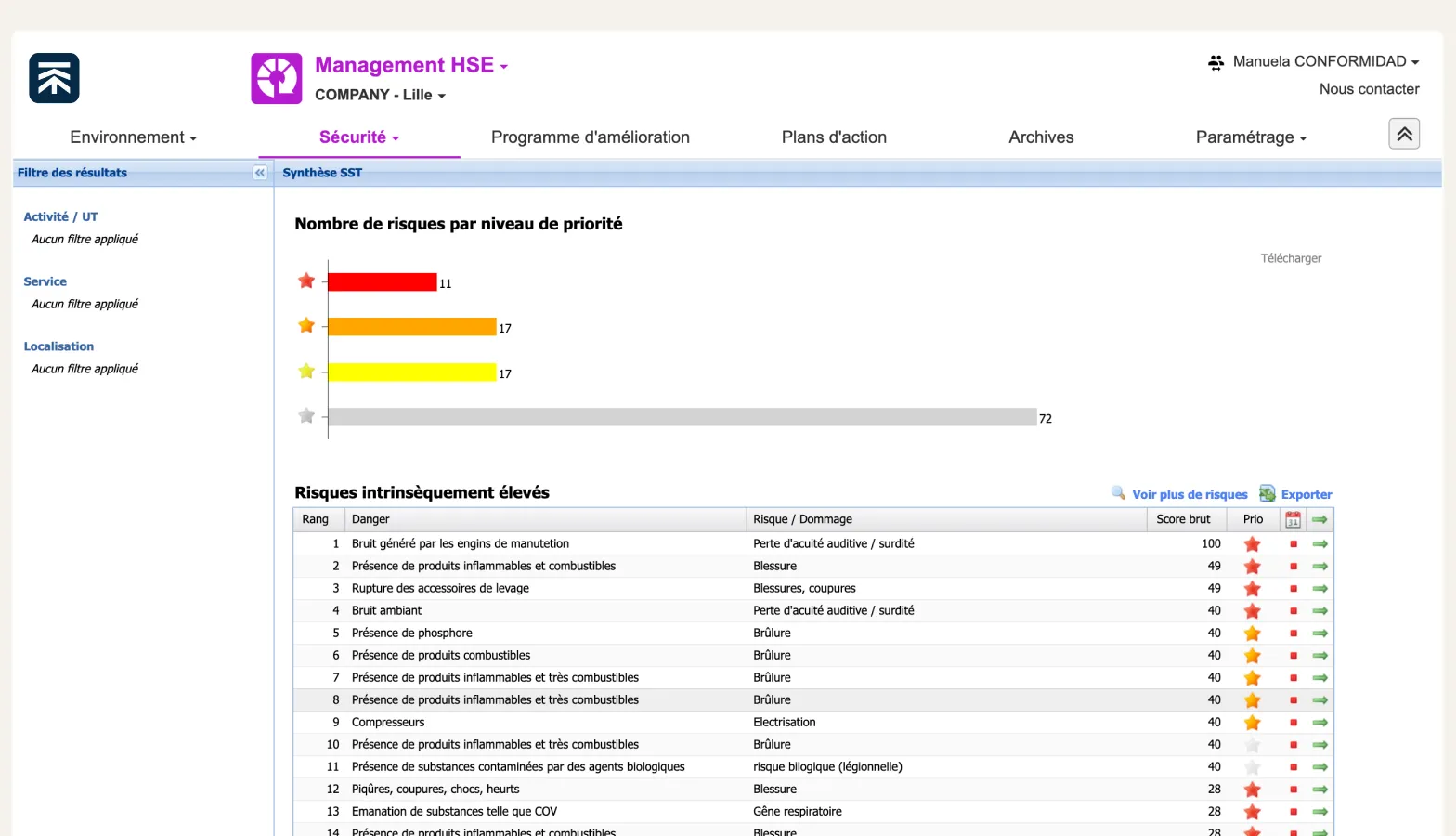Click the Nous contacter link
Screen dimensions: 1456x836
click(x=1369, y=89)
